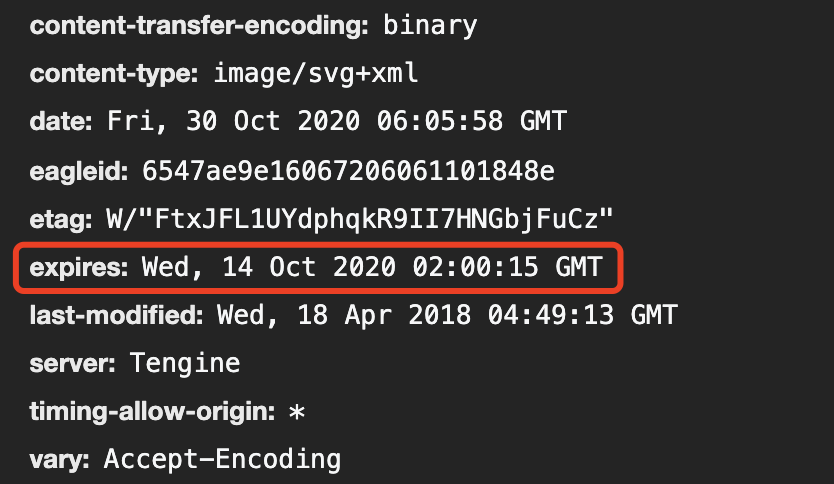Select the asterisk value of timing-allow-origin
The width and height of the screenshot is (834, 484).
coord(296,412)
